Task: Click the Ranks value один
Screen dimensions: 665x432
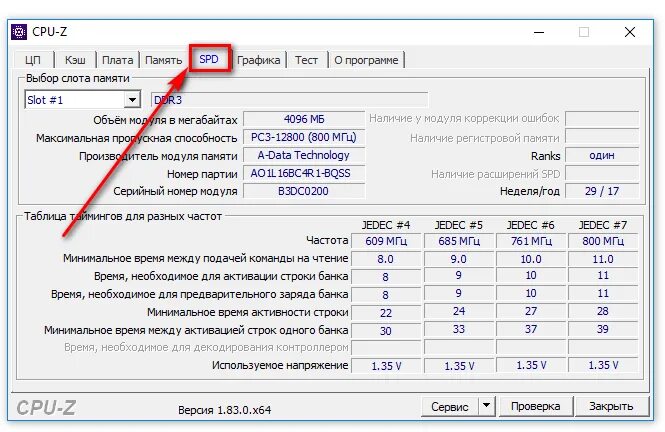Action: [602, 155]
